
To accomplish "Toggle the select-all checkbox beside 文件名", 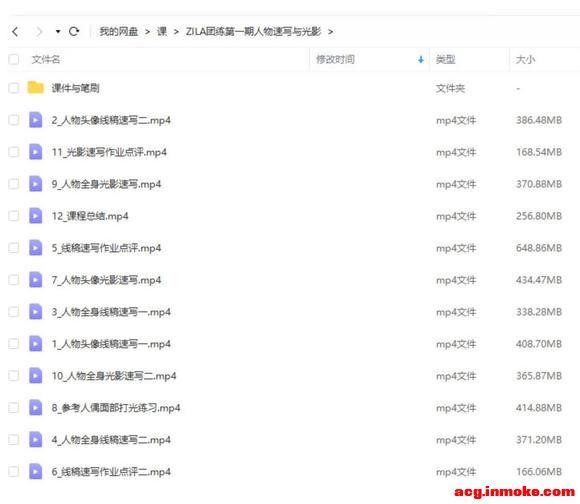I will point(14,59).
